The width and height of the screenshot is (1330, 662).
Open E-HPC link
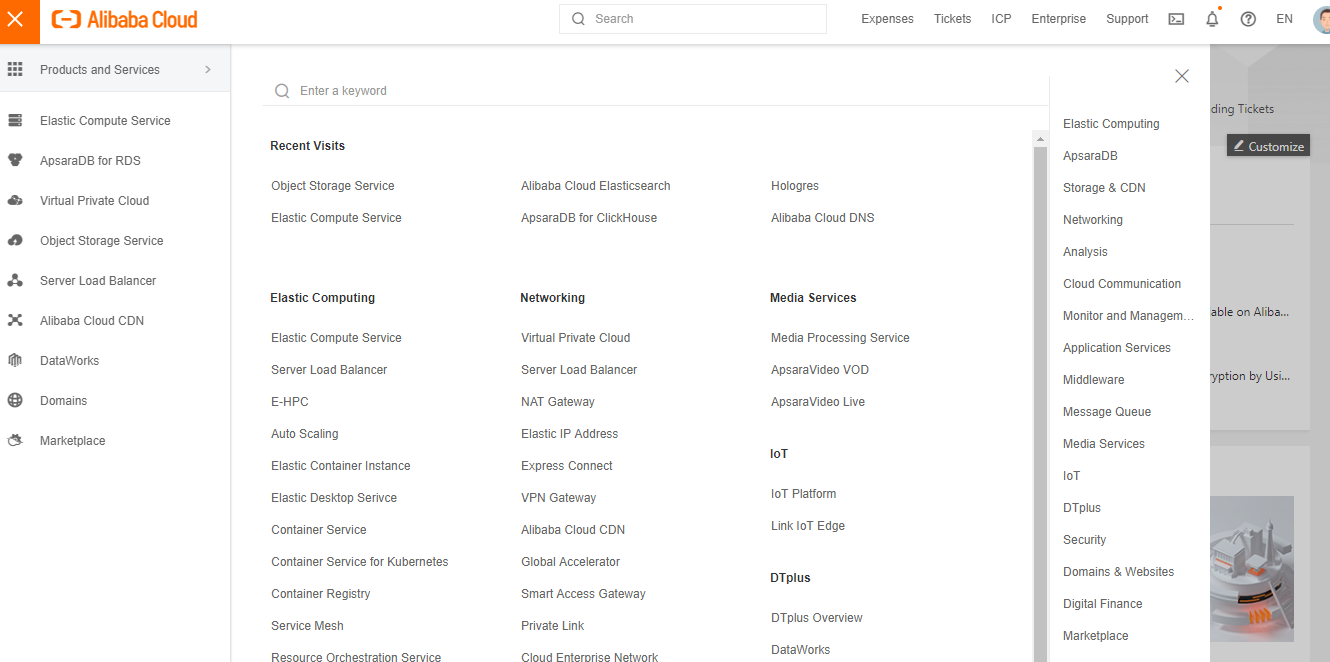click(x=290, y=402)
